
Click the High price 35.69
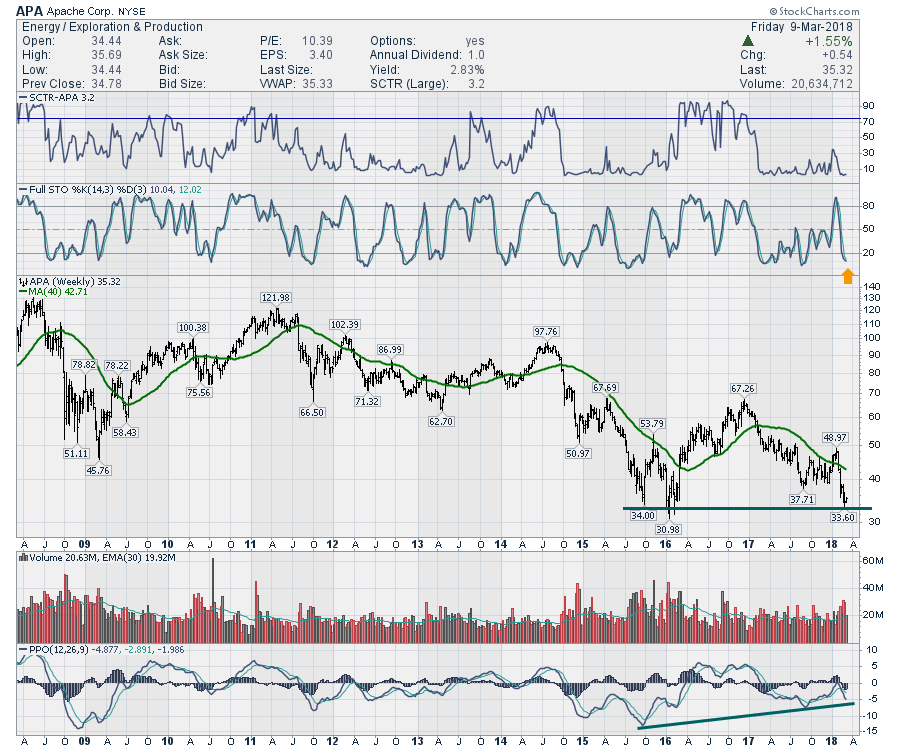[x=106, y=55]
